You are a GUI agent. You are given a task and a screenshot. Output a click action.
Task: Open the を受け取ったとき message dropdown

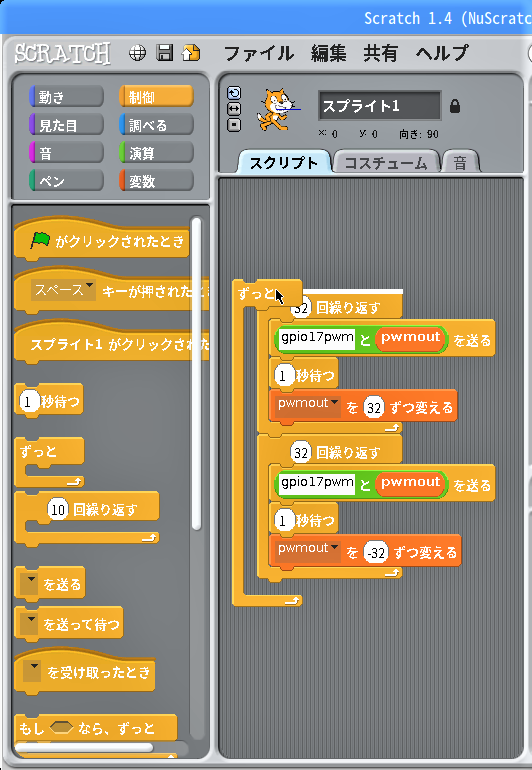pos(32,671)
